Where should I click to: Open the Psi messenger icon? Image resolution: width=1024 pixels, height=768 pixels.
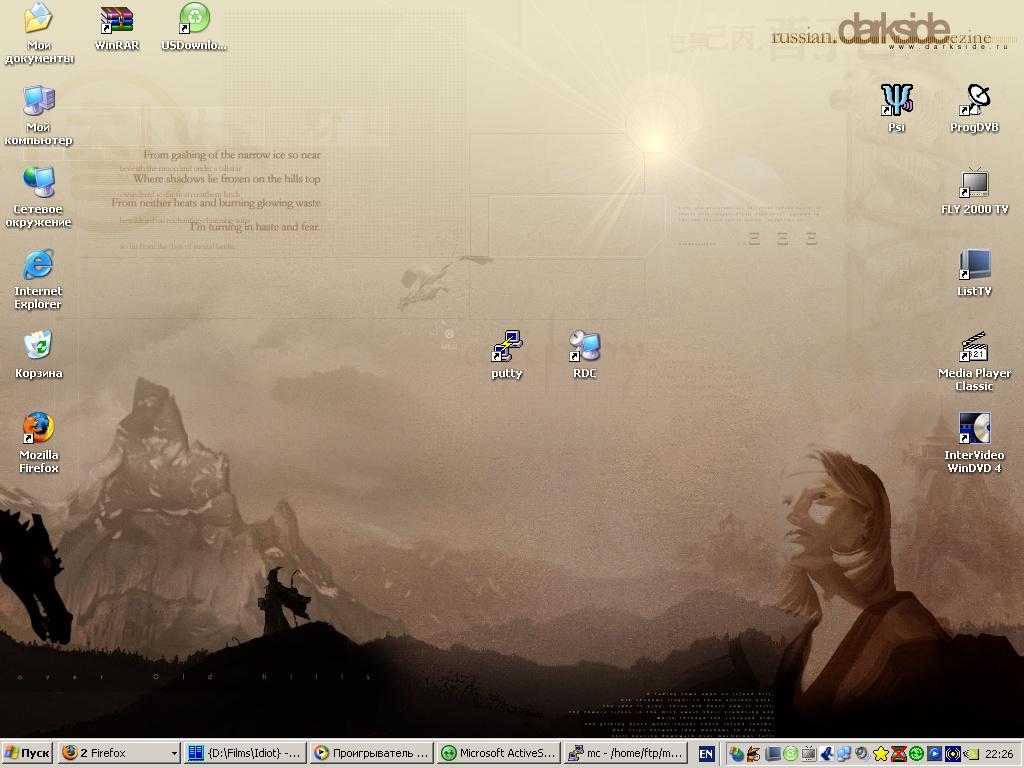click(x=896, y=101)
